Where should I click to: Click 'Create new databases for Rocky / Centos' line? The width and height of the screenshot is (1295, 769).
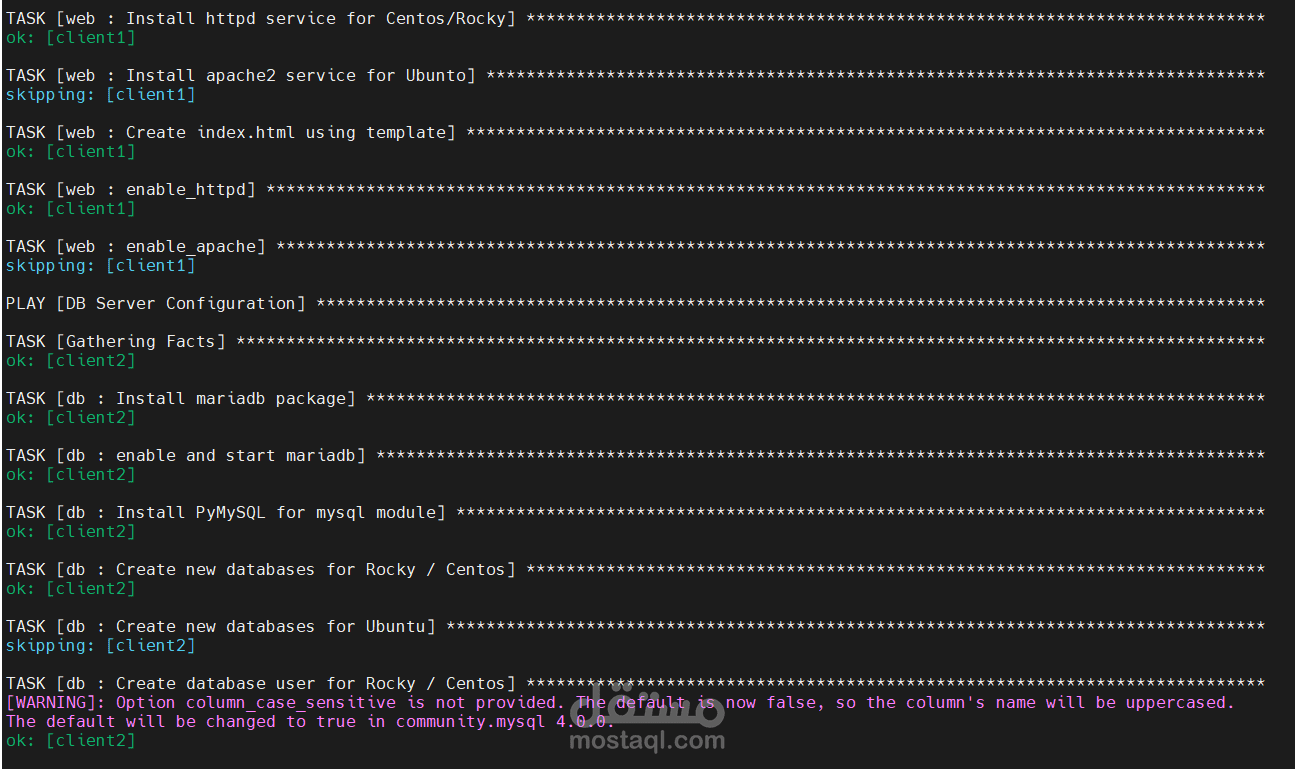pos(635,570)
